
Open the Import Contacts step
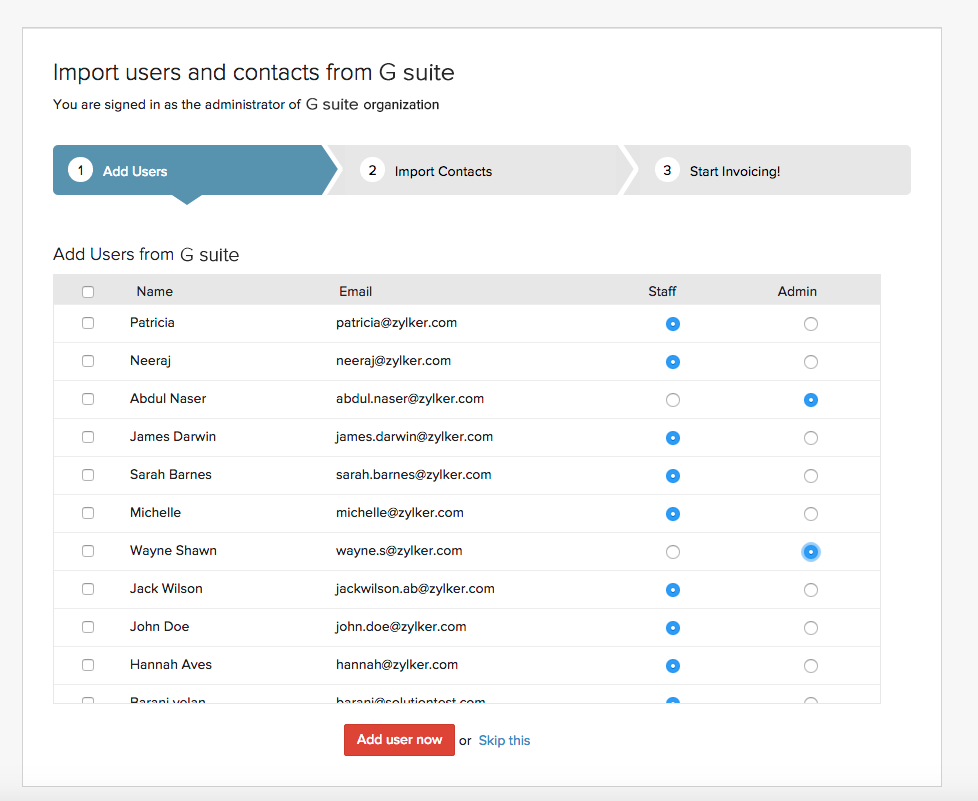pos(443,170)
